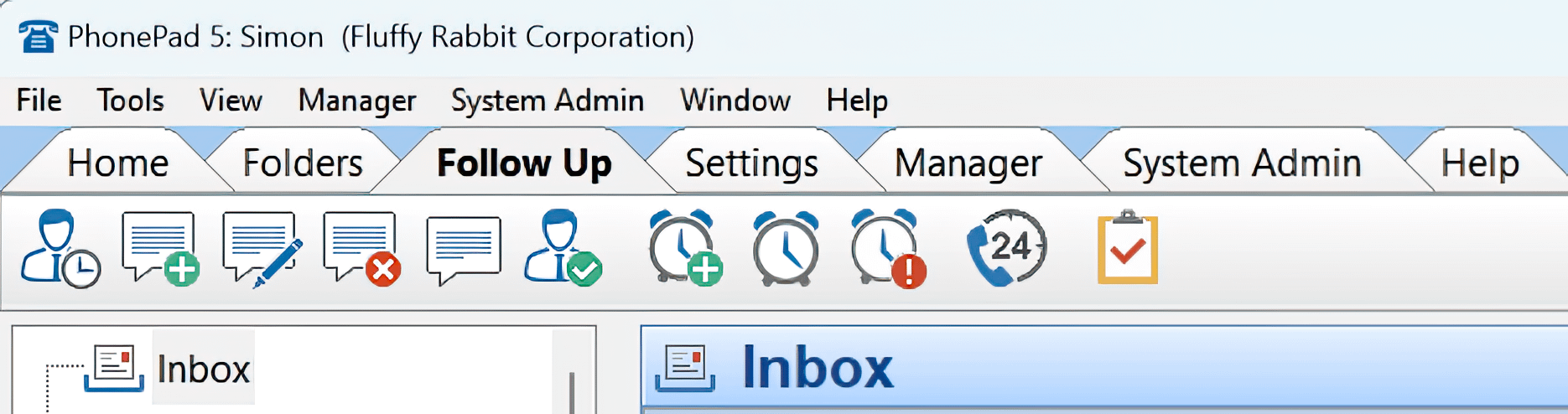Click the Inbox tray icon in folder tree
This screenshot has height=414, width=1568.
[x=114, y=369]
